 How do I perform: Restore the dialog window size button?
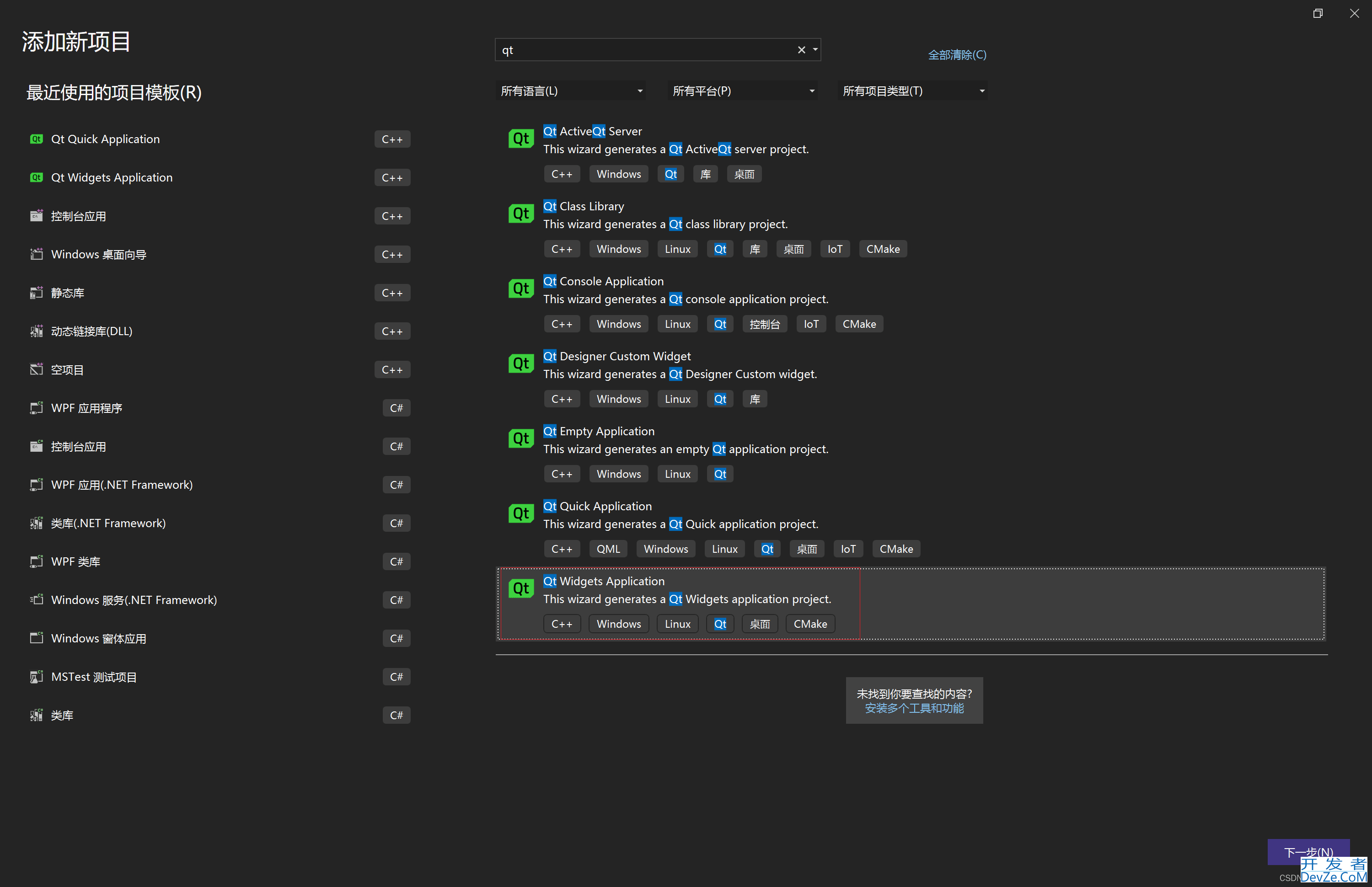tap(1317, 13)
